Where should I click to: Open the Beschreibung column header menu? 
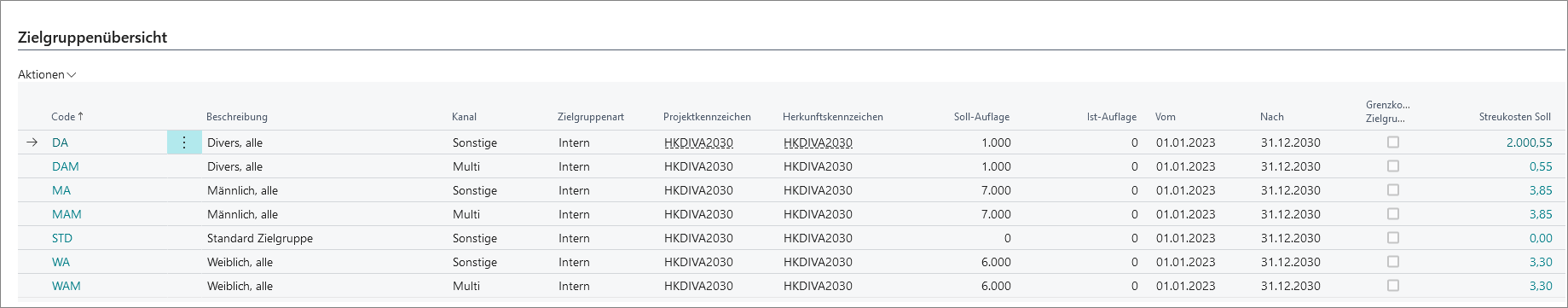point(237,117)
